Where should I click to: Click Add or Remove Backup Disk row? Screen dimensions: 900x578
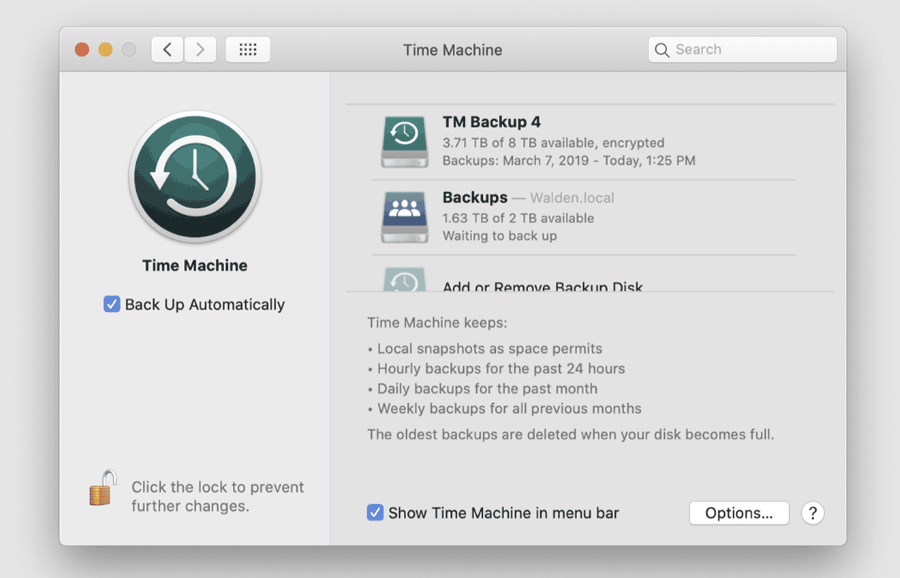click(583, 276)
